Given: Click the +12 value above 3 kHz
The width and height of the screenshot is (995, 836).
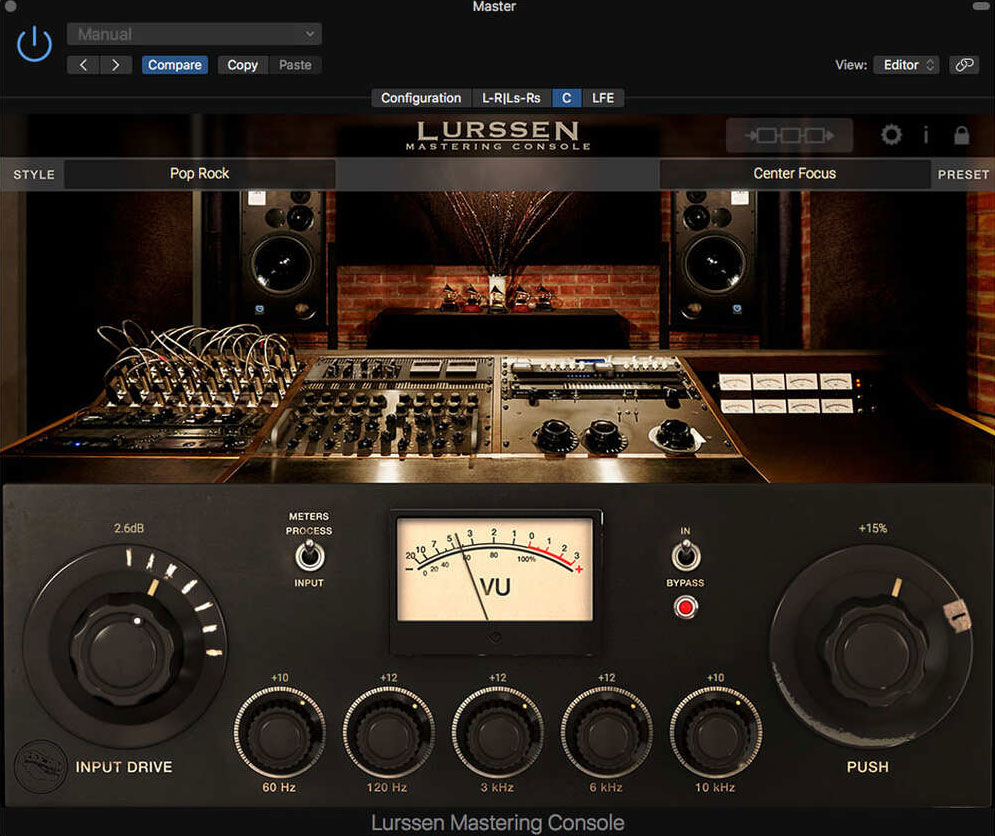Looking at the screenshot, I should (x=498, y=678).
